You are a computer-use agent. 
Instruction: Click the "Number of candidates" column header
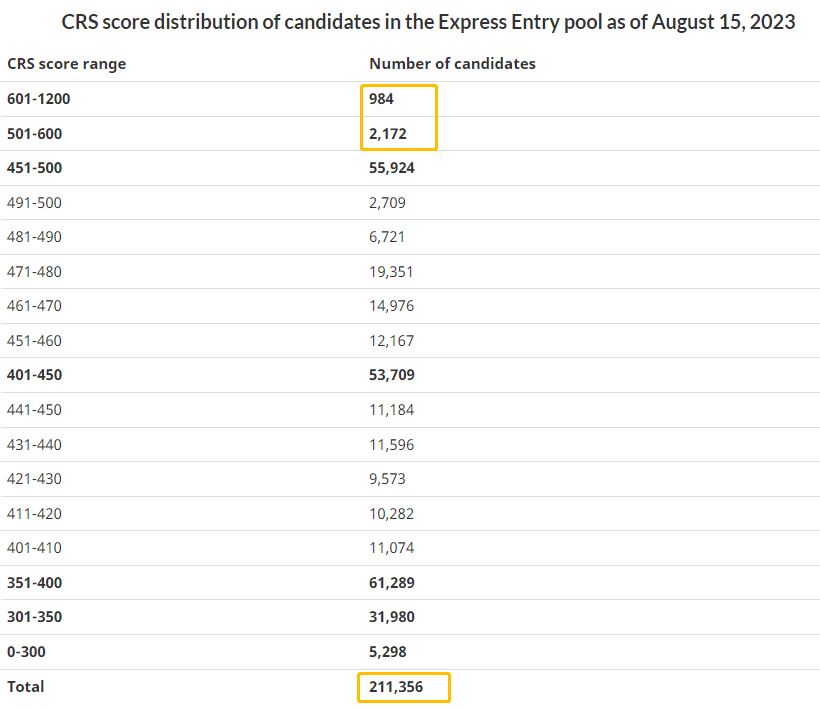click(452, 64)
